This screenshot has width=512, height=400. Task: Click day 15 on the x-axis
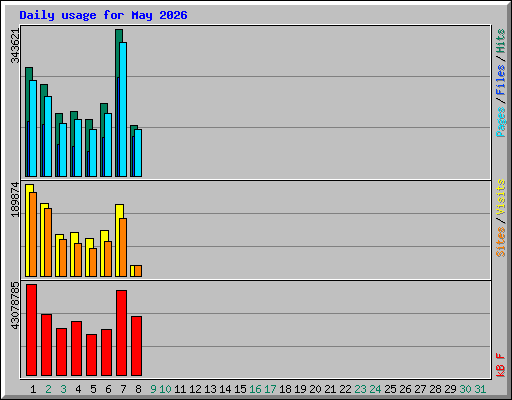click(240, 389)
